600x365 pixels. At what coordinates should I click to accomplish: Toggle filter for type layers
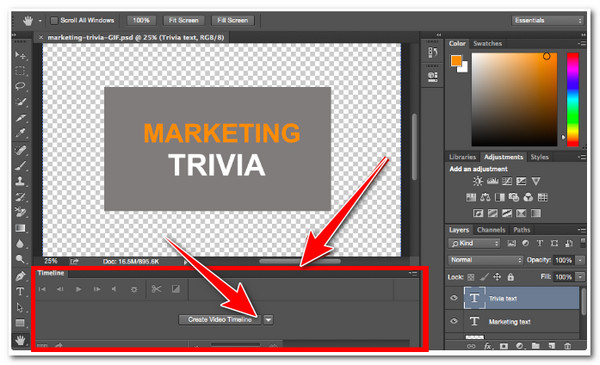pyautogui.click(x=540, y=243)
